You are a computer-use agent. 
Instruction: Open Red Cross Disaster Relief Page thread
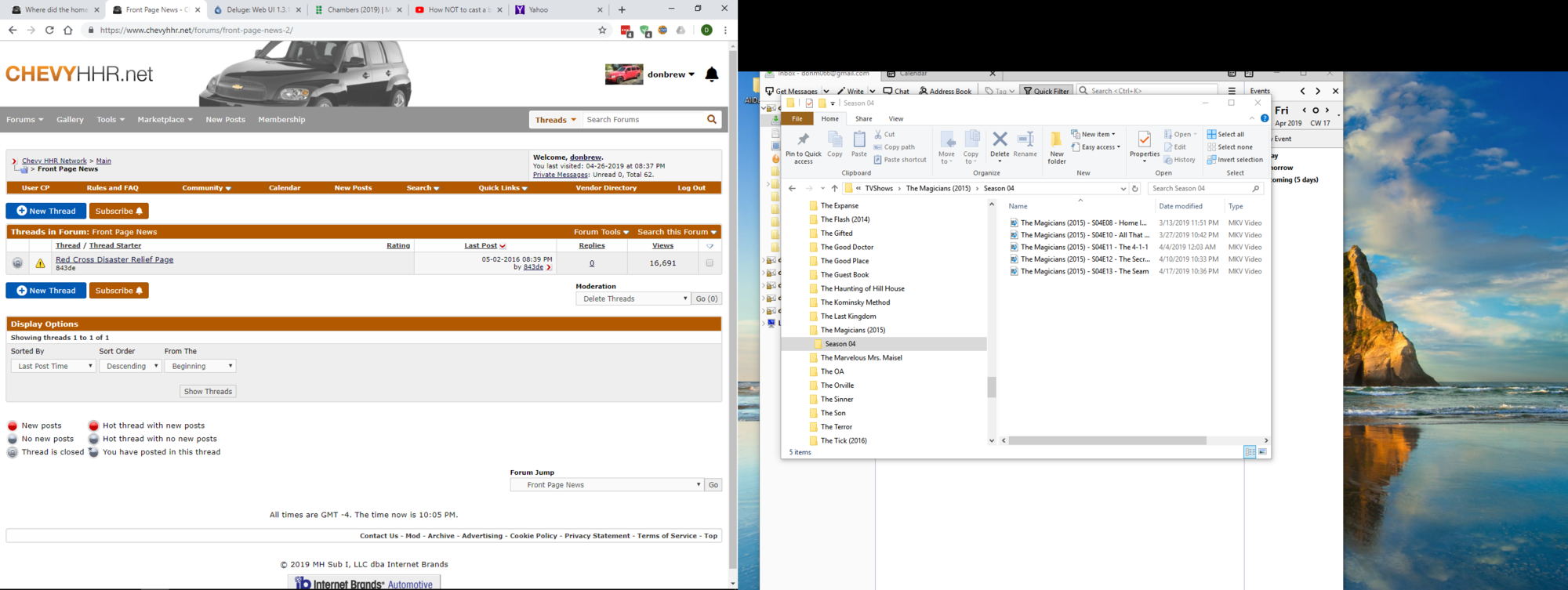114,259
